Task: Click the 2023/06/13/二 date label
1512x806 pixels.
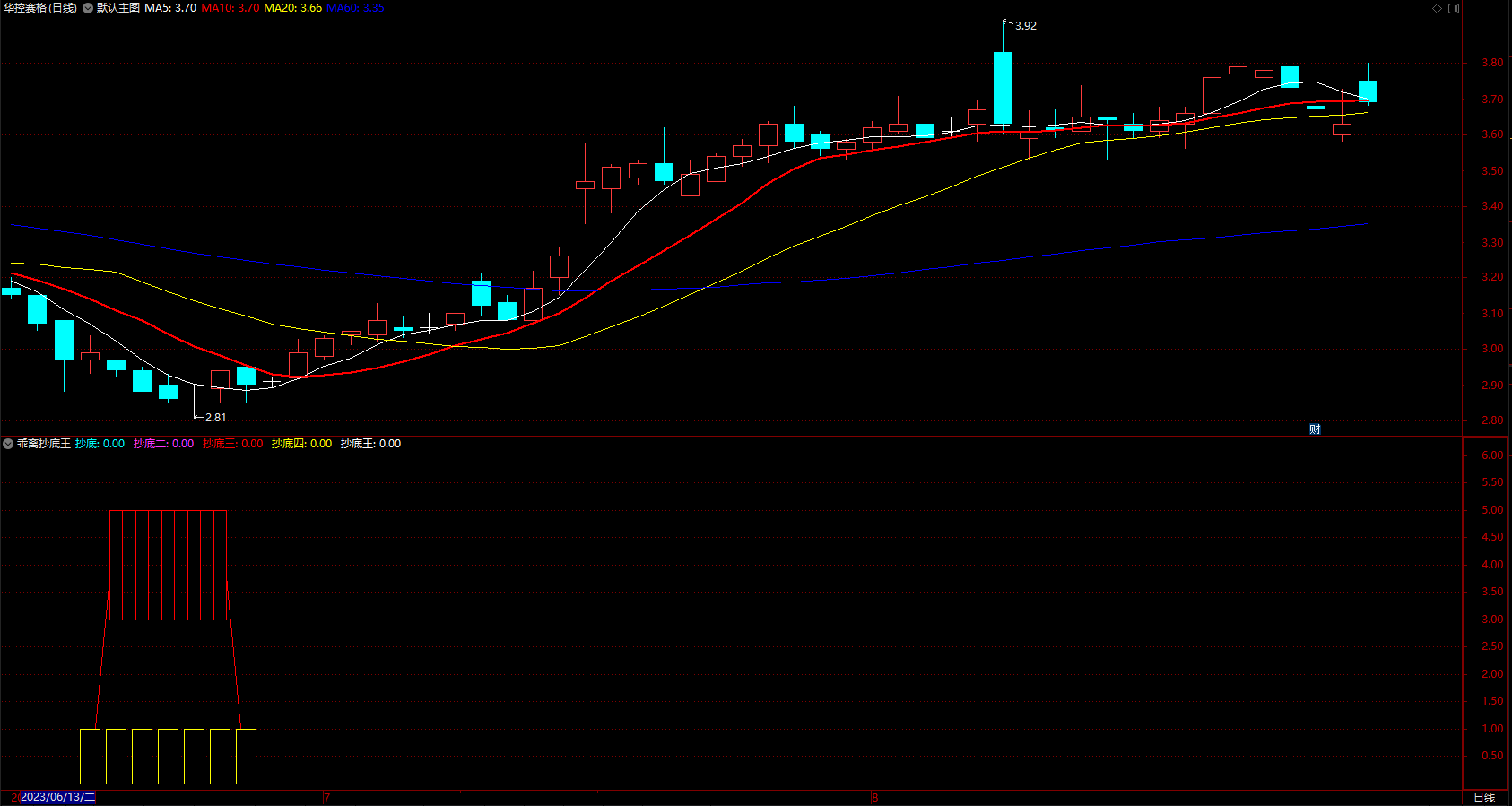Action: pos(57,797)
